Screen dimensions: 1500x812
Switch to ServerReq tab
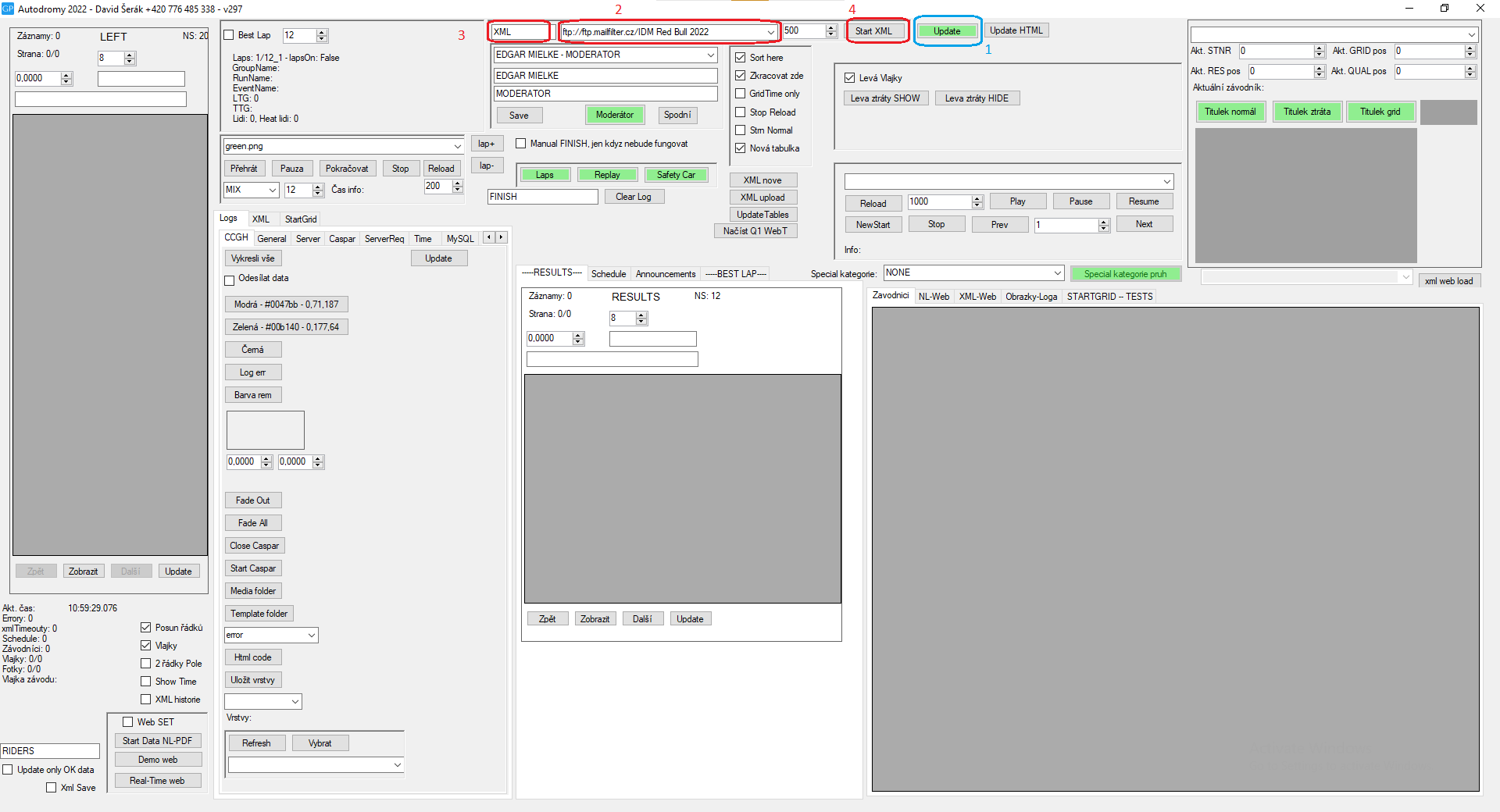(384, 239)
